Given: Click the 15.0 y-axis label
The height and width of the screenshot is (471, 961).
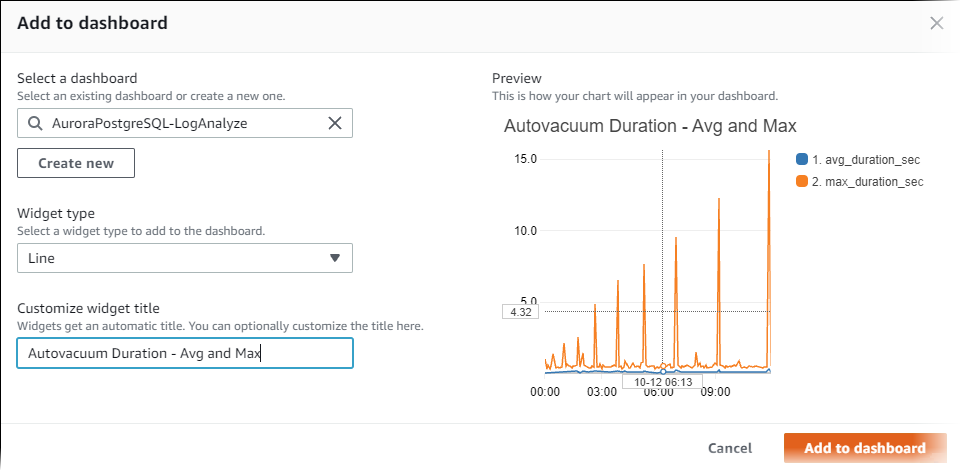Looking at the screenshot, I should pos(525,159).
